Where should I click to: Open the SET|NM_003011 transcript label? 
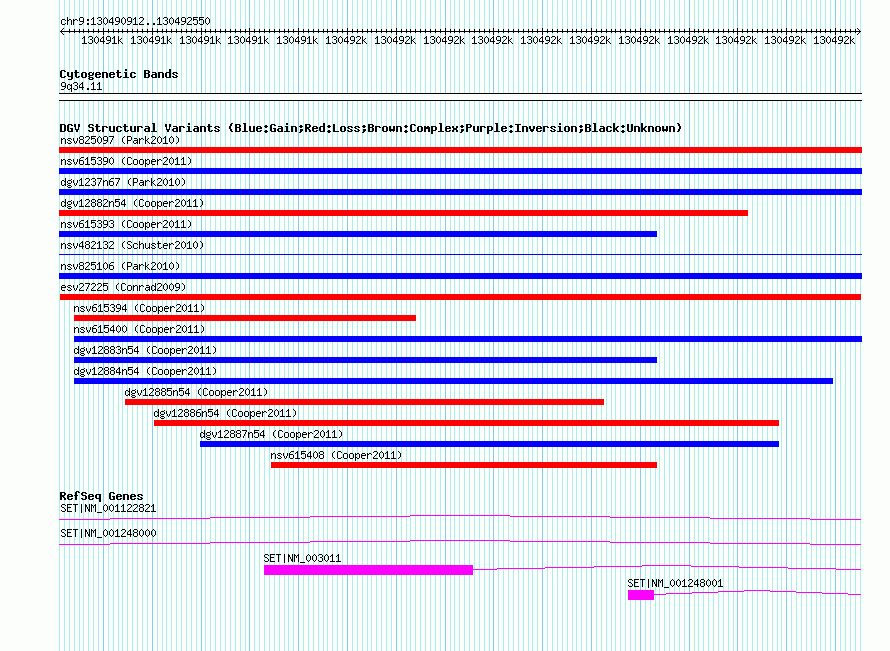click(302, 558)
